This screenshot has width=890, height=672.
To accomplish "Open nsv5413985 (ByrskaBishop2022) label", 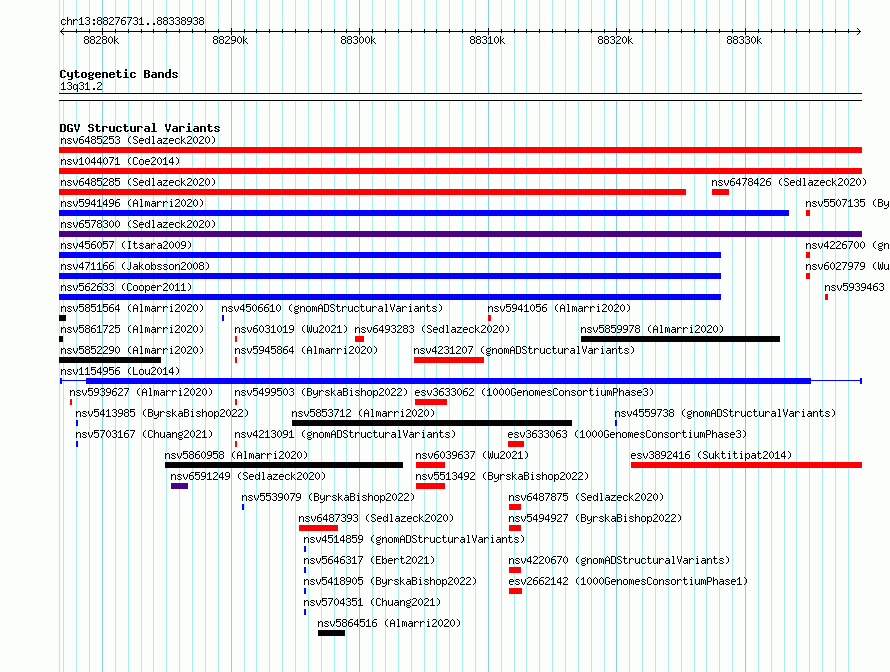I will (x=162, y=413).
